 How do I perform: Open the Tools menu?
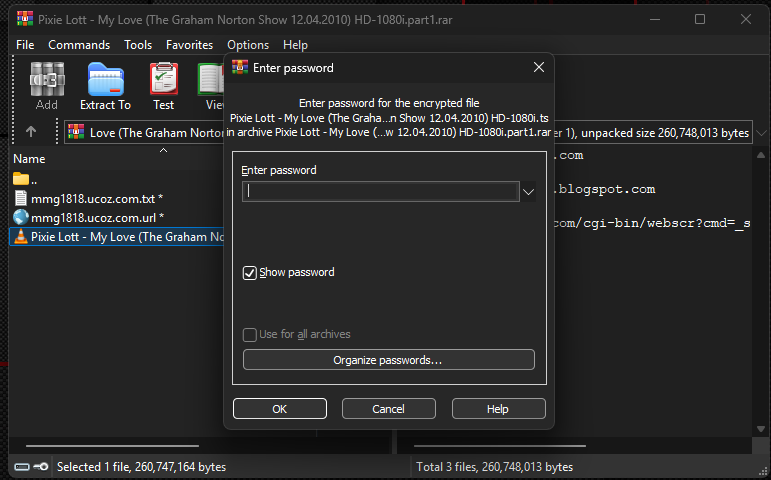click(138, 45)
